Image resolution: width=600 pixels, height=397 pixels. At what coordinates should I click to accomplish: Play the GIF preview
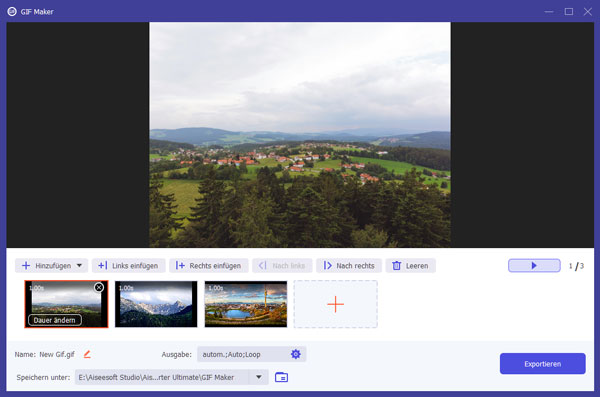click(x=534, y=265)
